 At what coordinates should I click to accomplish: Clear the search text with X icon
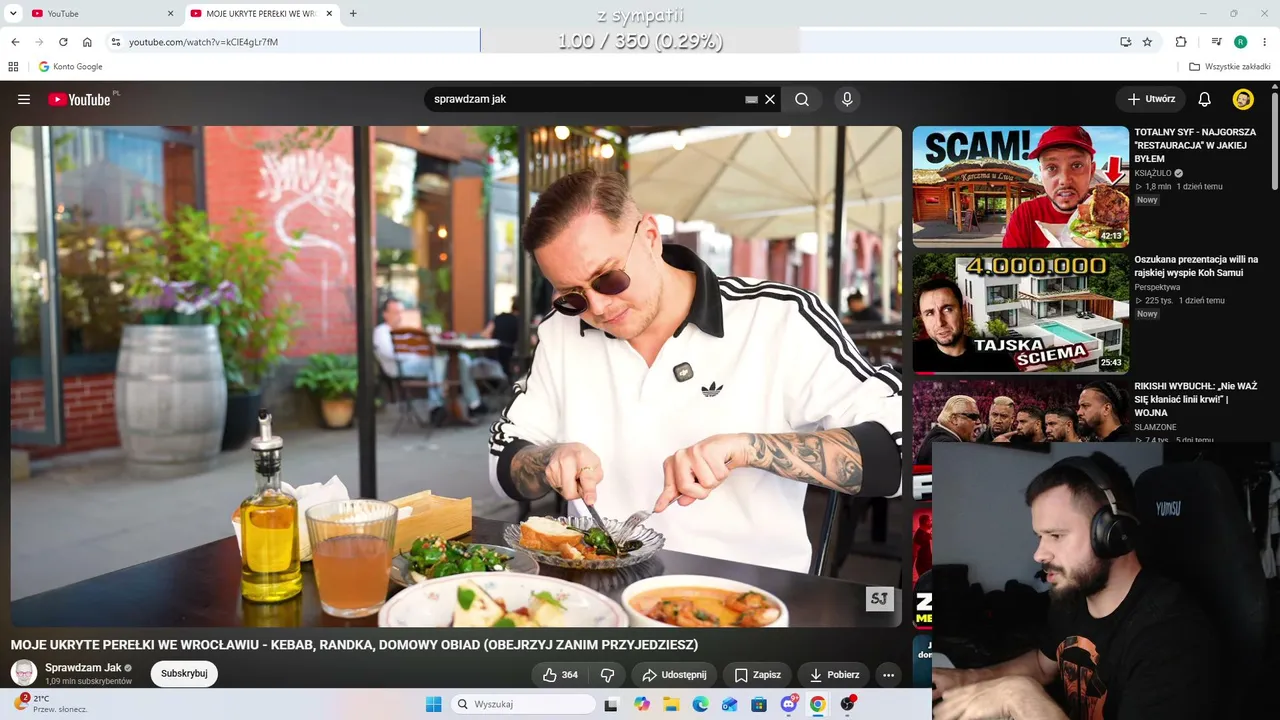click(770, 99)
